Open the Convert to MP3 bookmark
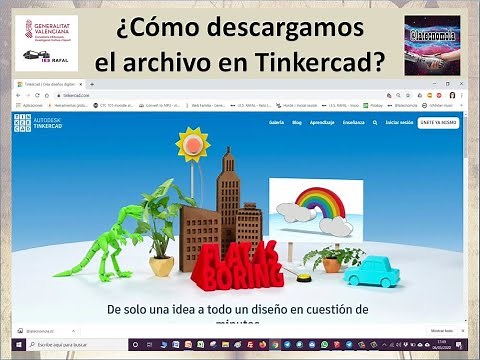This screenshot has height=360, width=480. click(x=159, y=105)
